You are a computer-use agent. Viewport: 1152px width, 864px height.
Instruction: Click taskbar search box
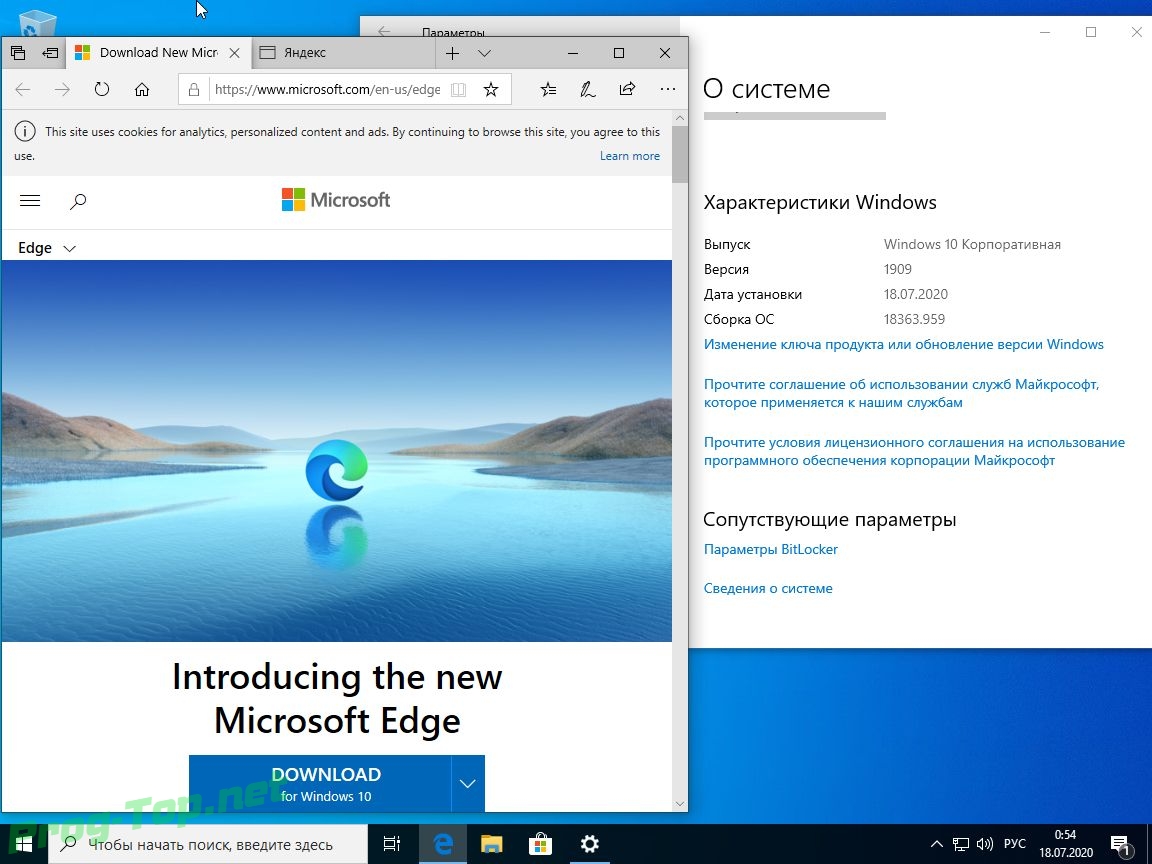208,844
